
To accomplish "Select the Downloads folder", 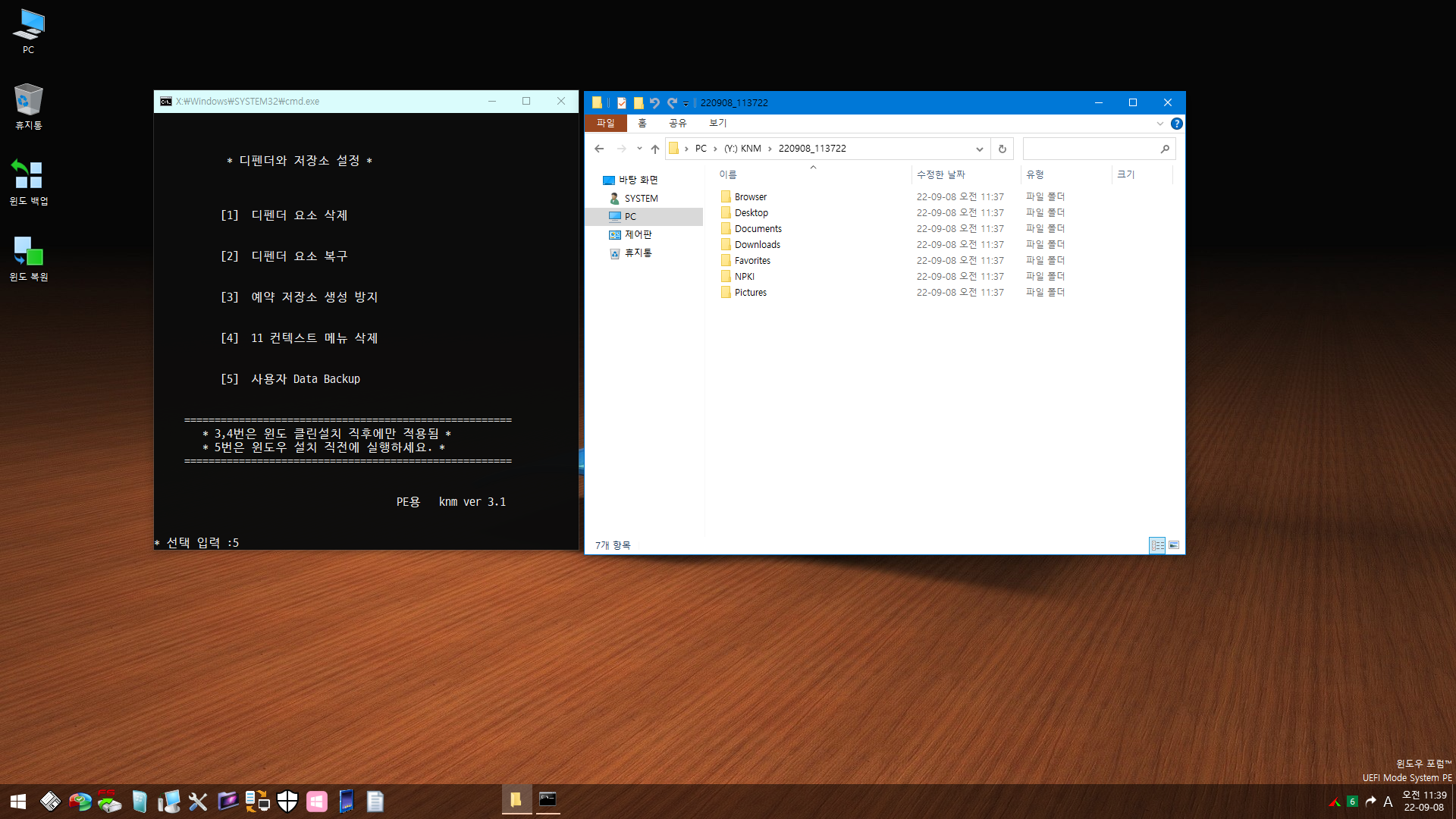I will [757, 245].
